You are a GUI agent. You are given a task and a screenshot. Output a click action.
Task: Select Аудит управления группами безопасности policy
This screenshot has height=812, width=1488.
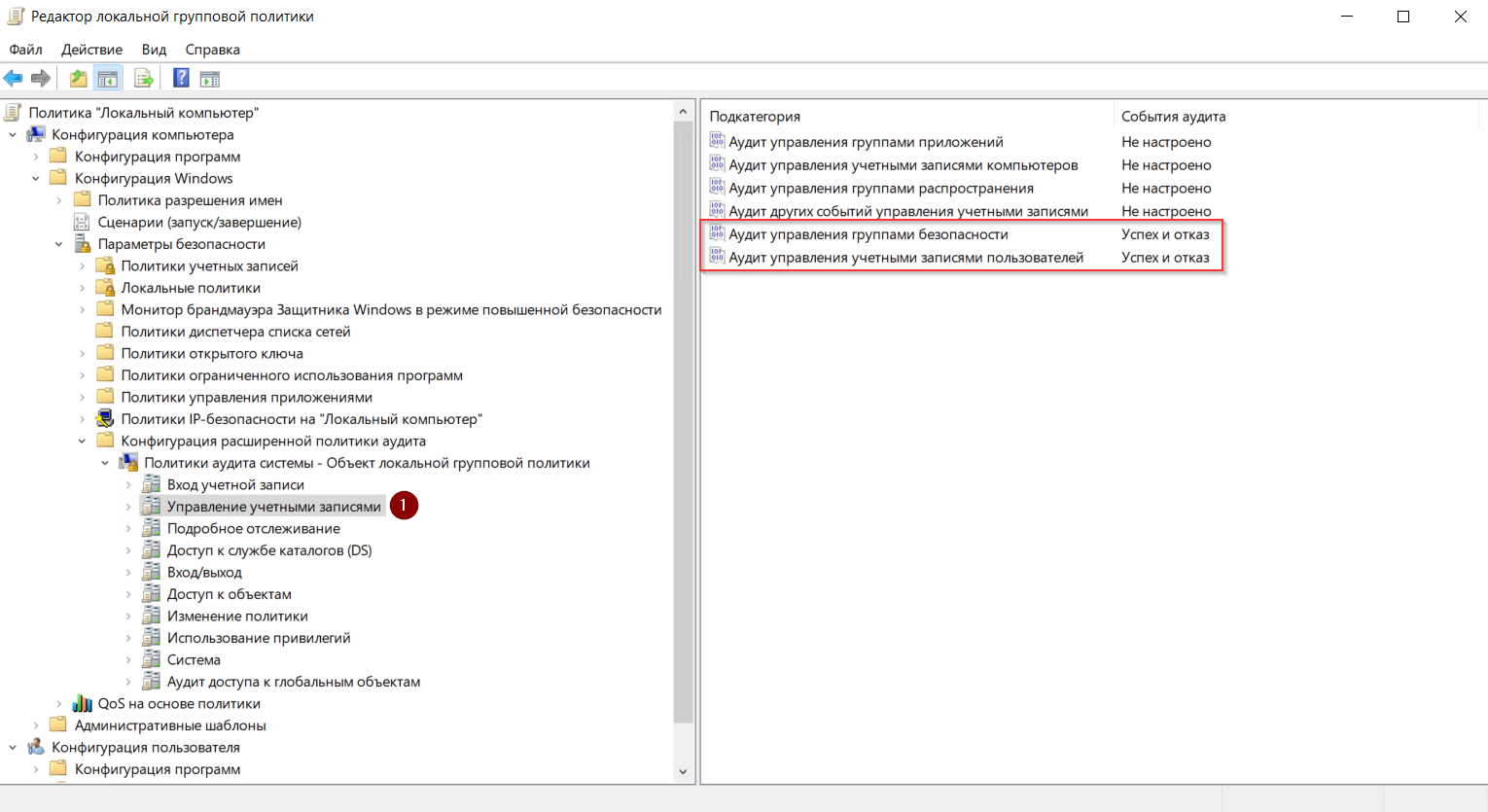pyautogui.click(x=868, y=234)
